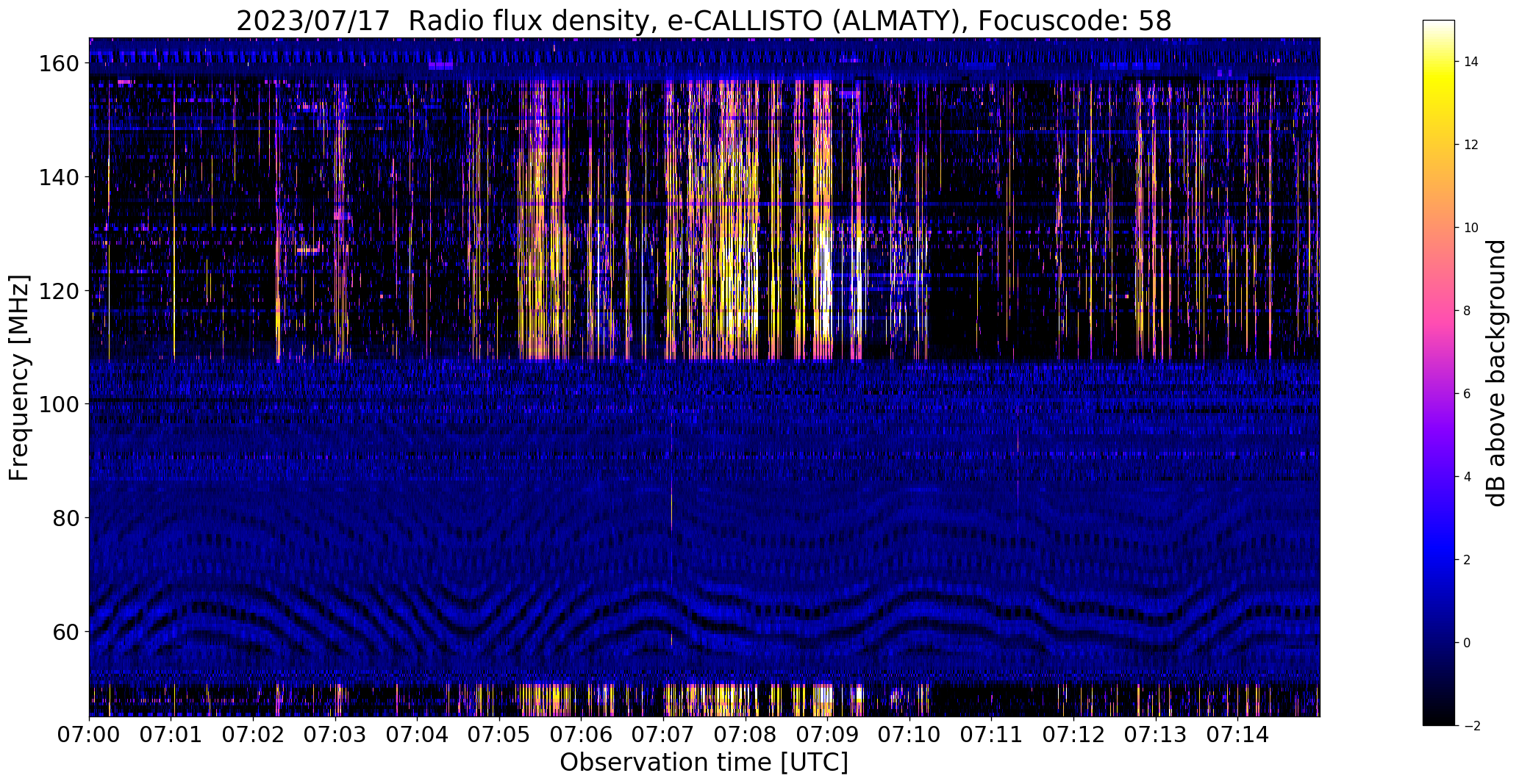Click the 'Frequency [MHz]' axis label

19,378
